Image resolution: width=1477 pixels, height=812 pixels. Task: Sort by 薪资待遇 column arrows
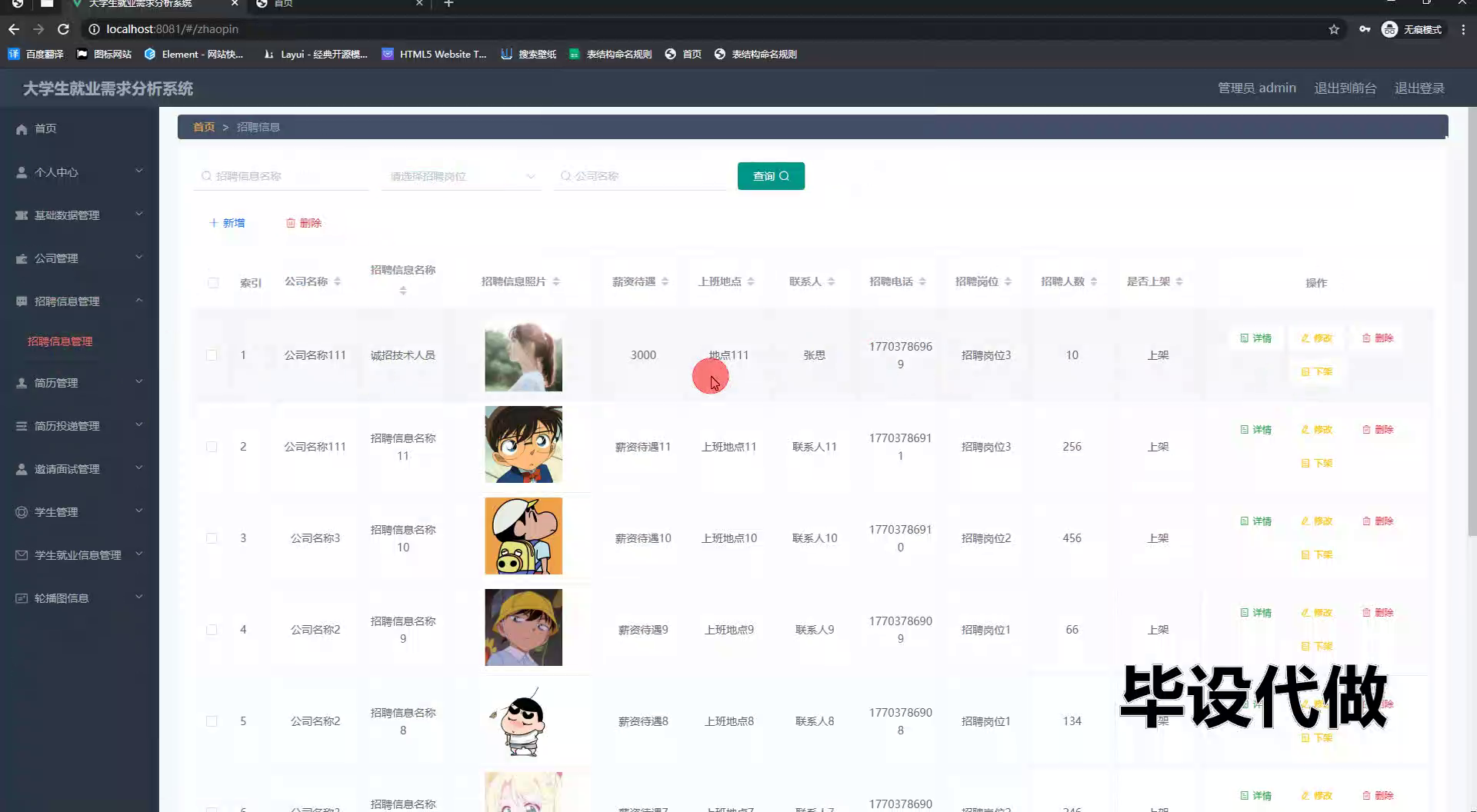(665, 282)
